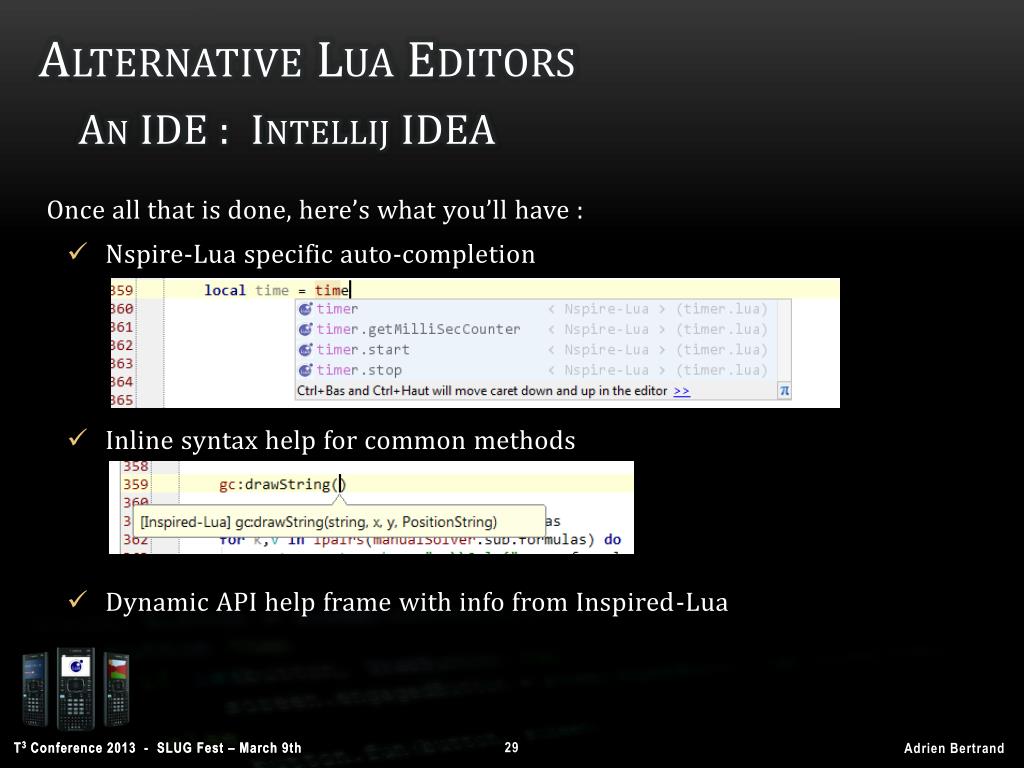Click the 'for k,v in ipairs' code line
The height and width of the screenshot is (768, 1024).
tap(420, 539)
